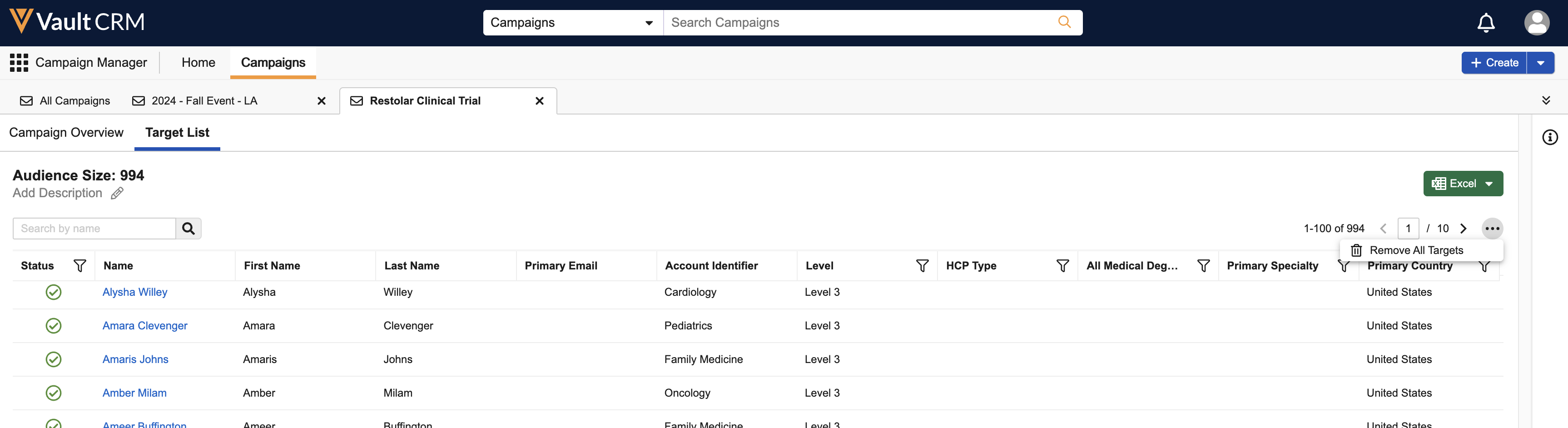Click the magnifier button beside name search

coord(189,229)
